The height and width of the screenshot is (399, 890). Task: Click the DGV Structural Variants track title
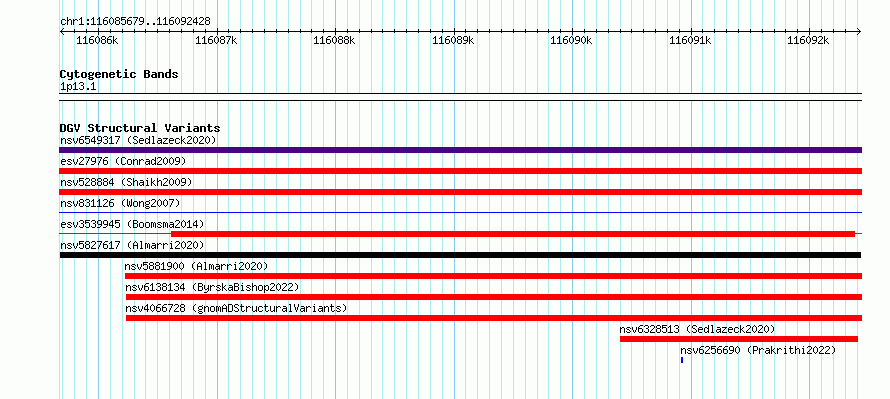[140, 128]
